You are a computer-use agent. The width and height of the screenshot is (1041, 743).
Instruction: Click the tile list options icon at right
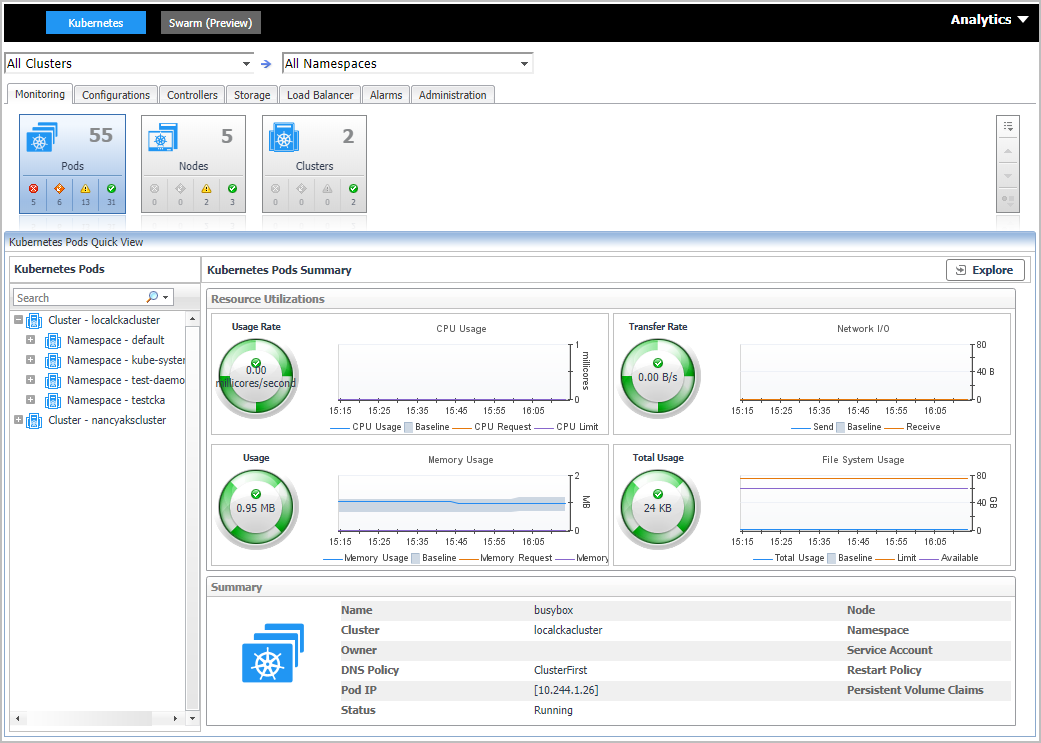(x=1008, y=127)
